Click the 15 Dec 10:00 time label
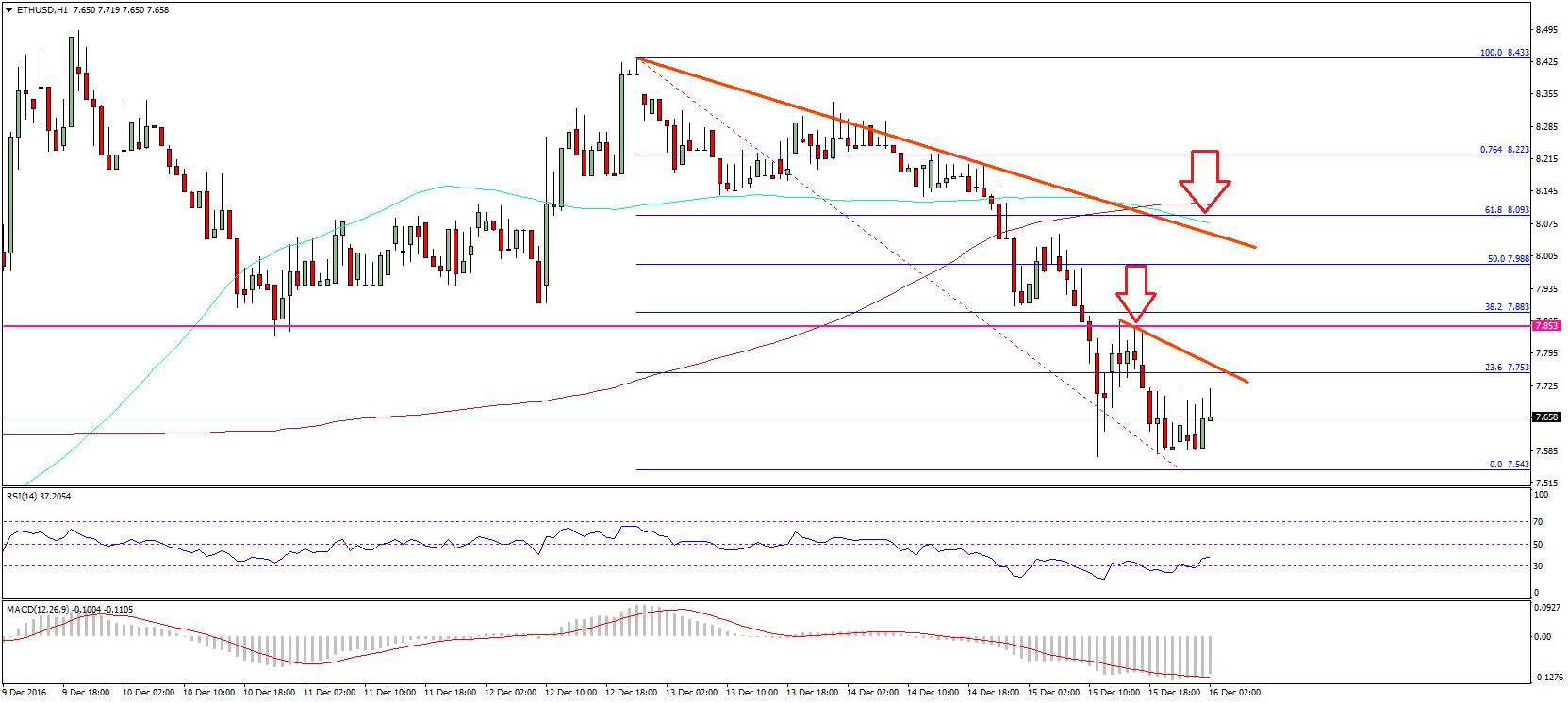1568x703 pixels. click(x=1114, y=693)
